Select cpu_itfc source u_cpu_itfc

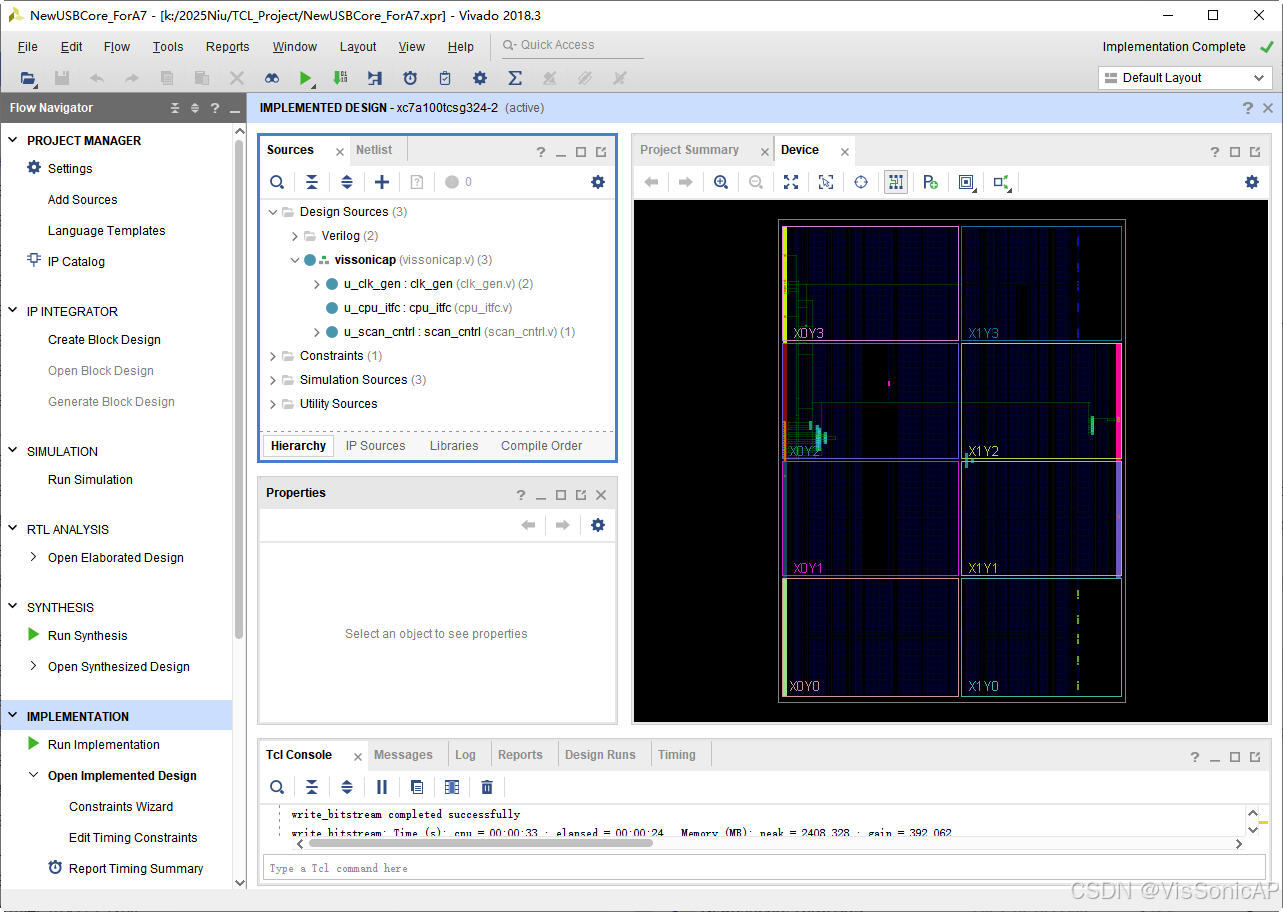[x=428, y=308]
